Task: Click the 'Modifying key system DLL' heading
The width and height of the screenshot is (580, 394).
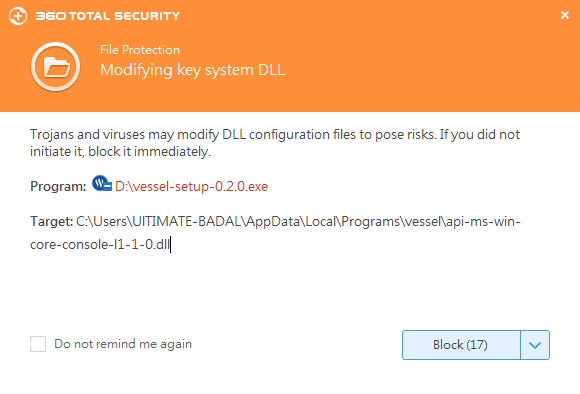Action: [x=192, y=70]
